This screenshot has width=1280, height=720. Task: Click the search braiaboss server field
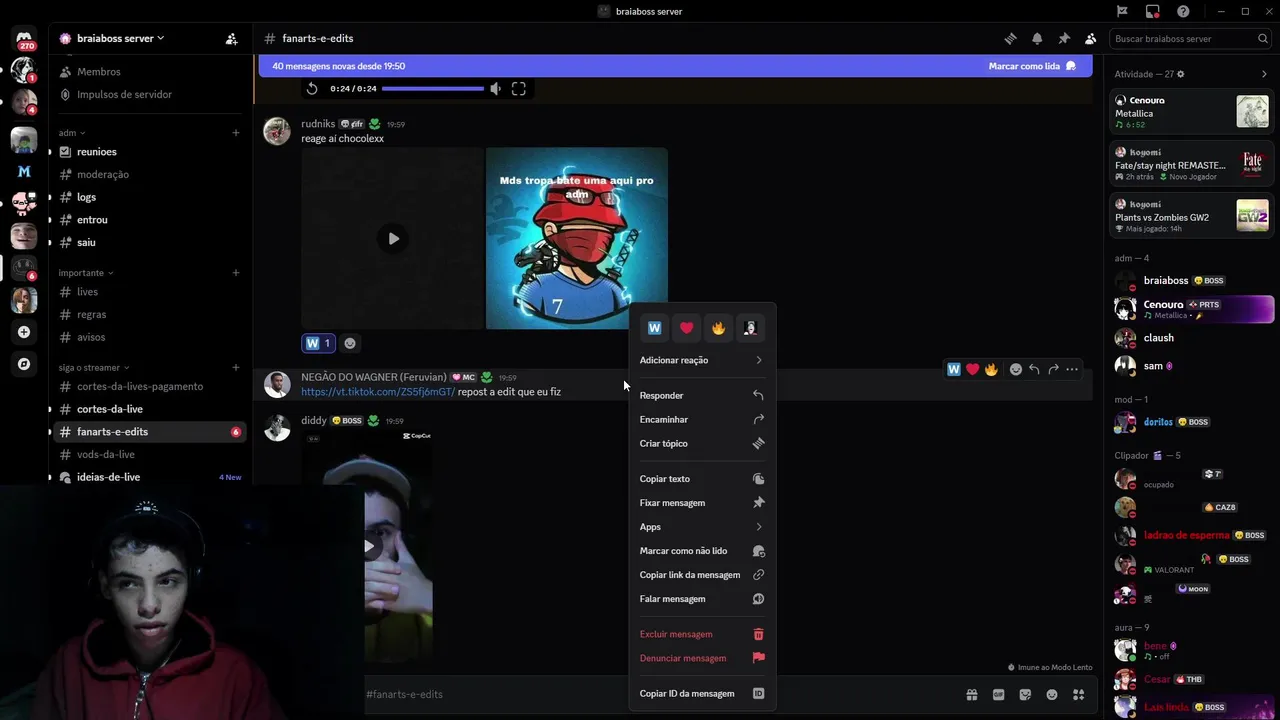coord(1190,39)
